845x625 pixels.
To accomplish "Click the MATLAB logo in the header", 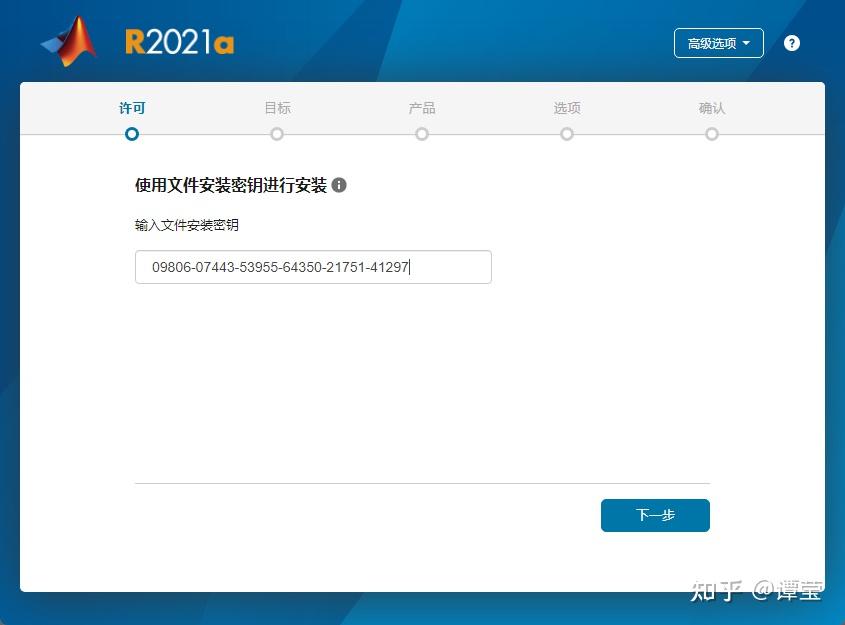I will pos(68,40).
